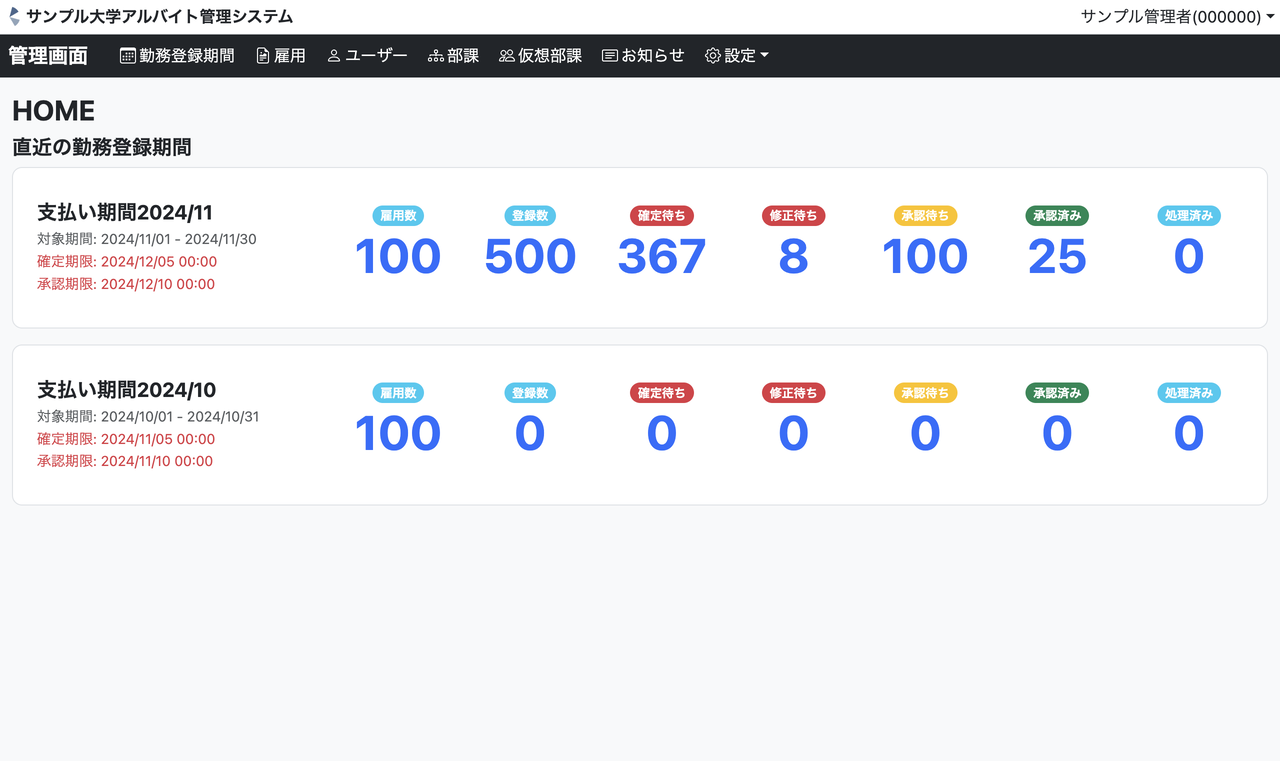This screenshot has width=1280, height=761.
Task: Click the 367 確定待ち count
Action: [x=662, y=257]
